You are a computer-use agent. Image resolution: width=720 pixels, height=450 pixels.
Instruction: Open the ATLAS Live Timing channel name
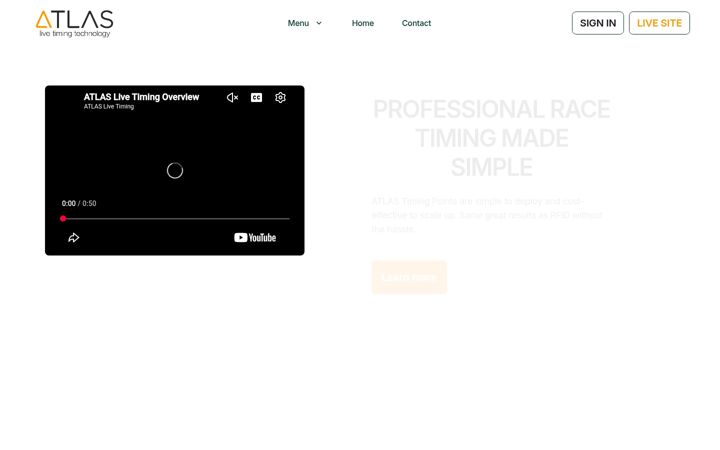point(109,107)
